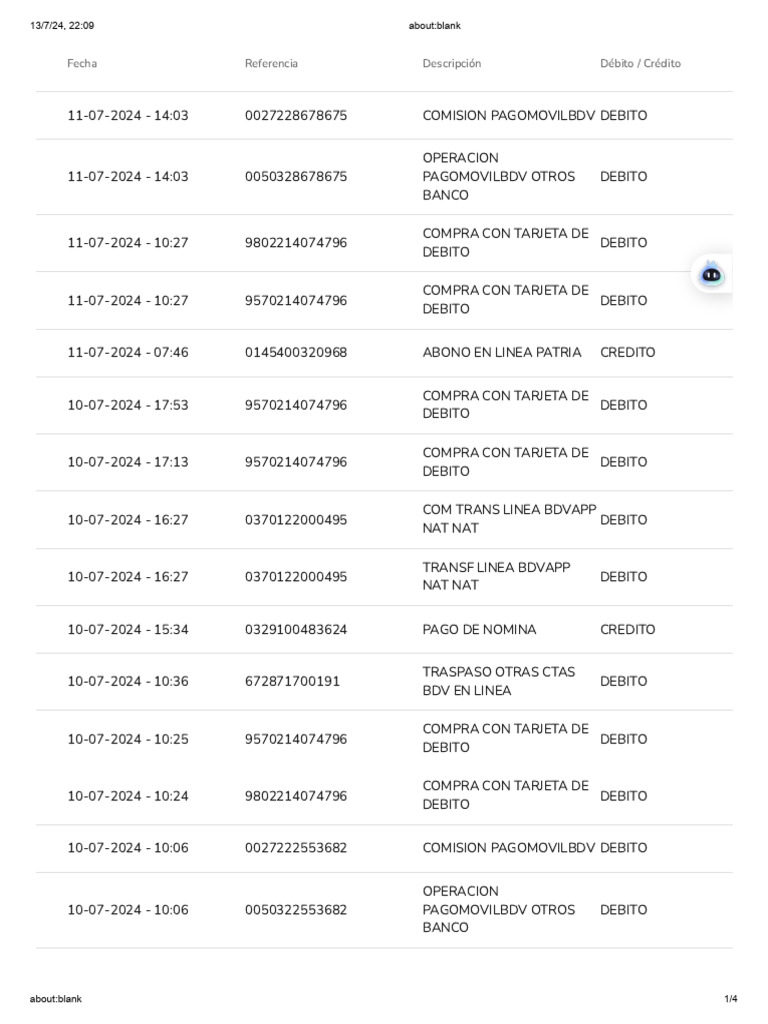The height and width of the screenshot is (1024, 768).
Task: Select the Fecha column header
Action: click(82, 63)
